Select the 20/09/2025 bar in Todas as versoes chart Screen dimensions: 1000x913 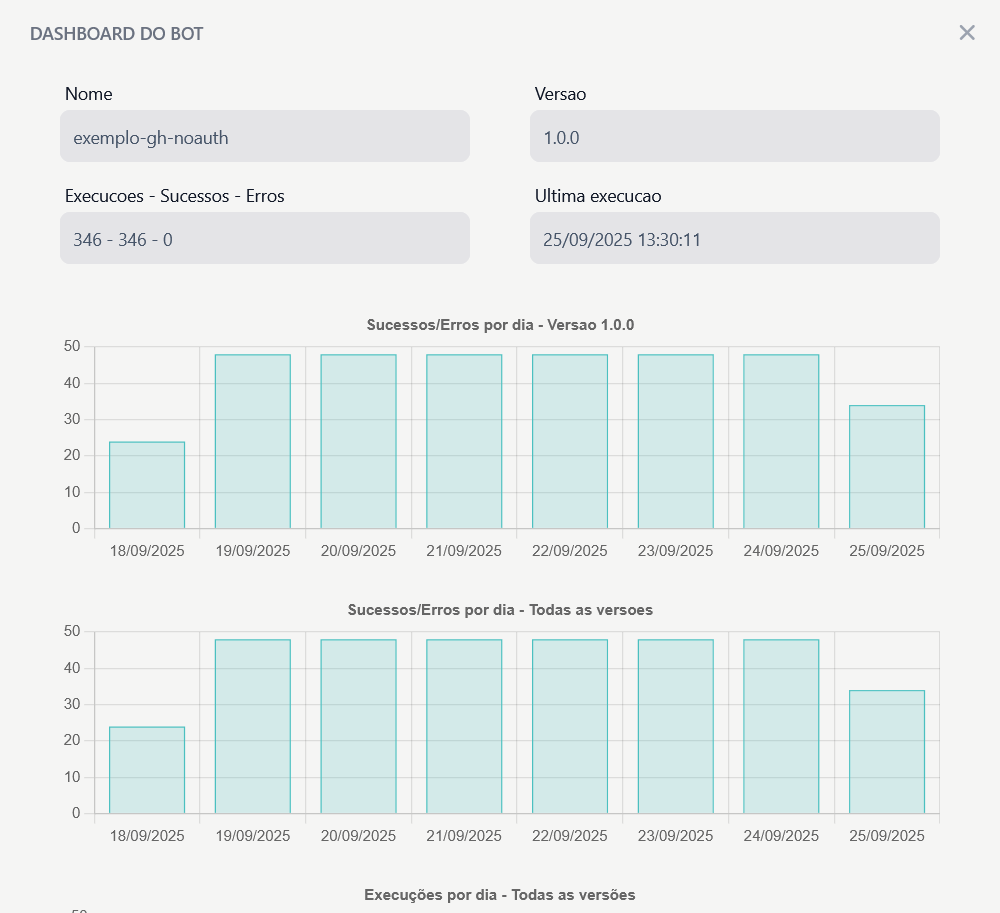[358, 727]
